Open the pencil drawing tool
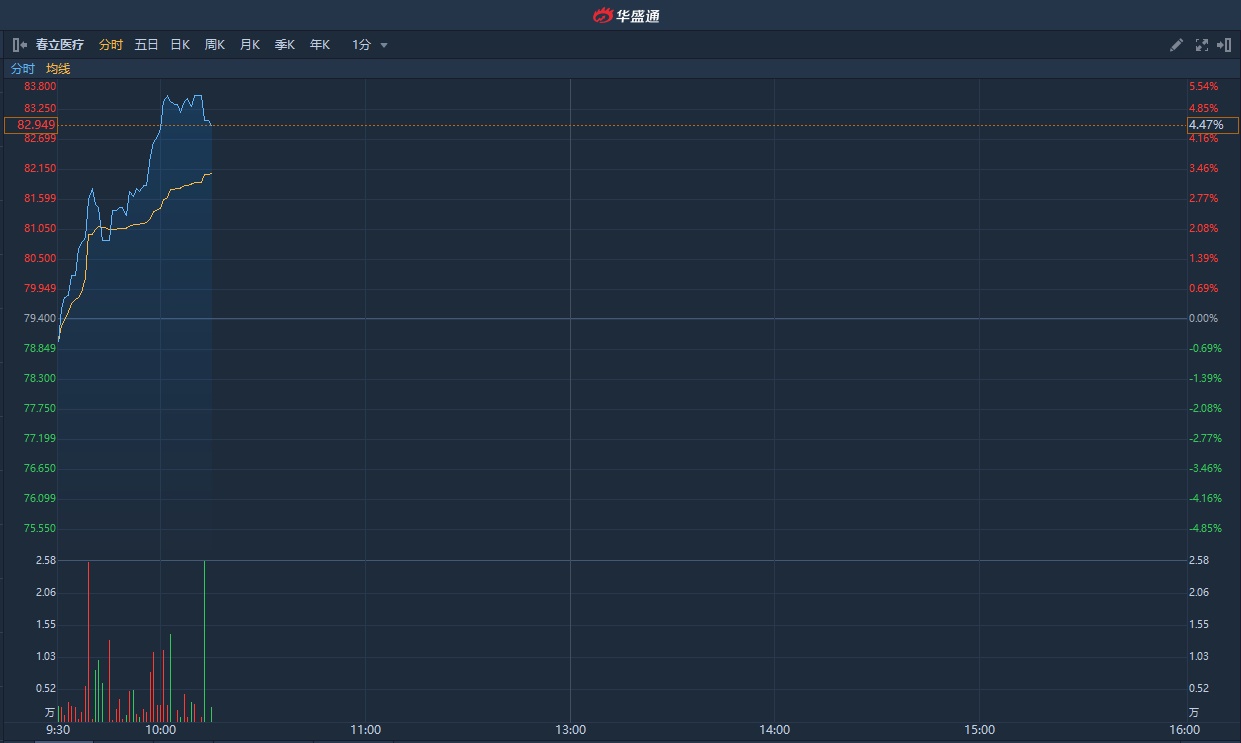This screenshot has width=1241, height=743. (1176, 45)
